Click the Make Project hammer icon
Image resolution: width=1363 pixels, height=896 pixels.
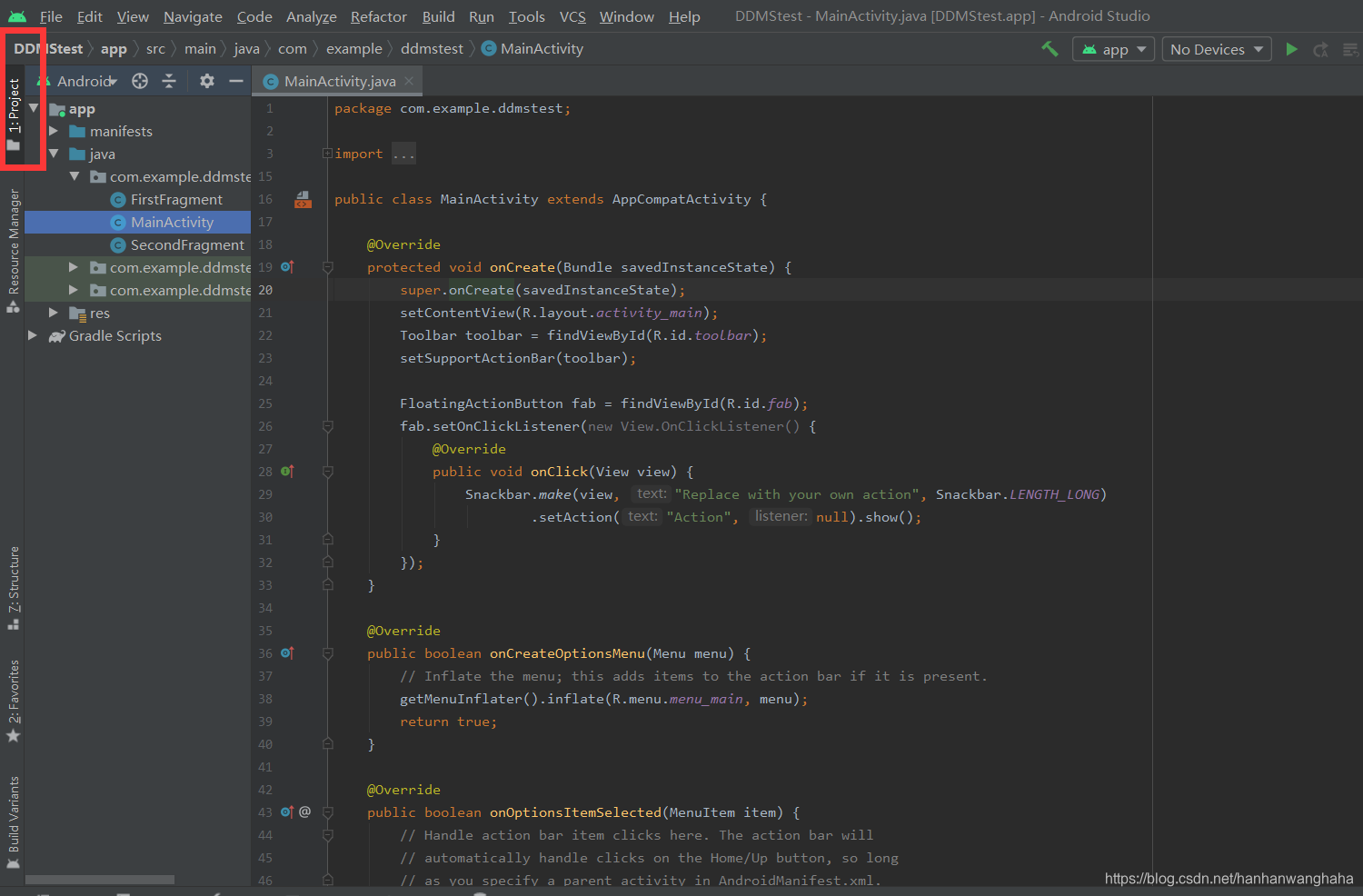point(1050,49)
